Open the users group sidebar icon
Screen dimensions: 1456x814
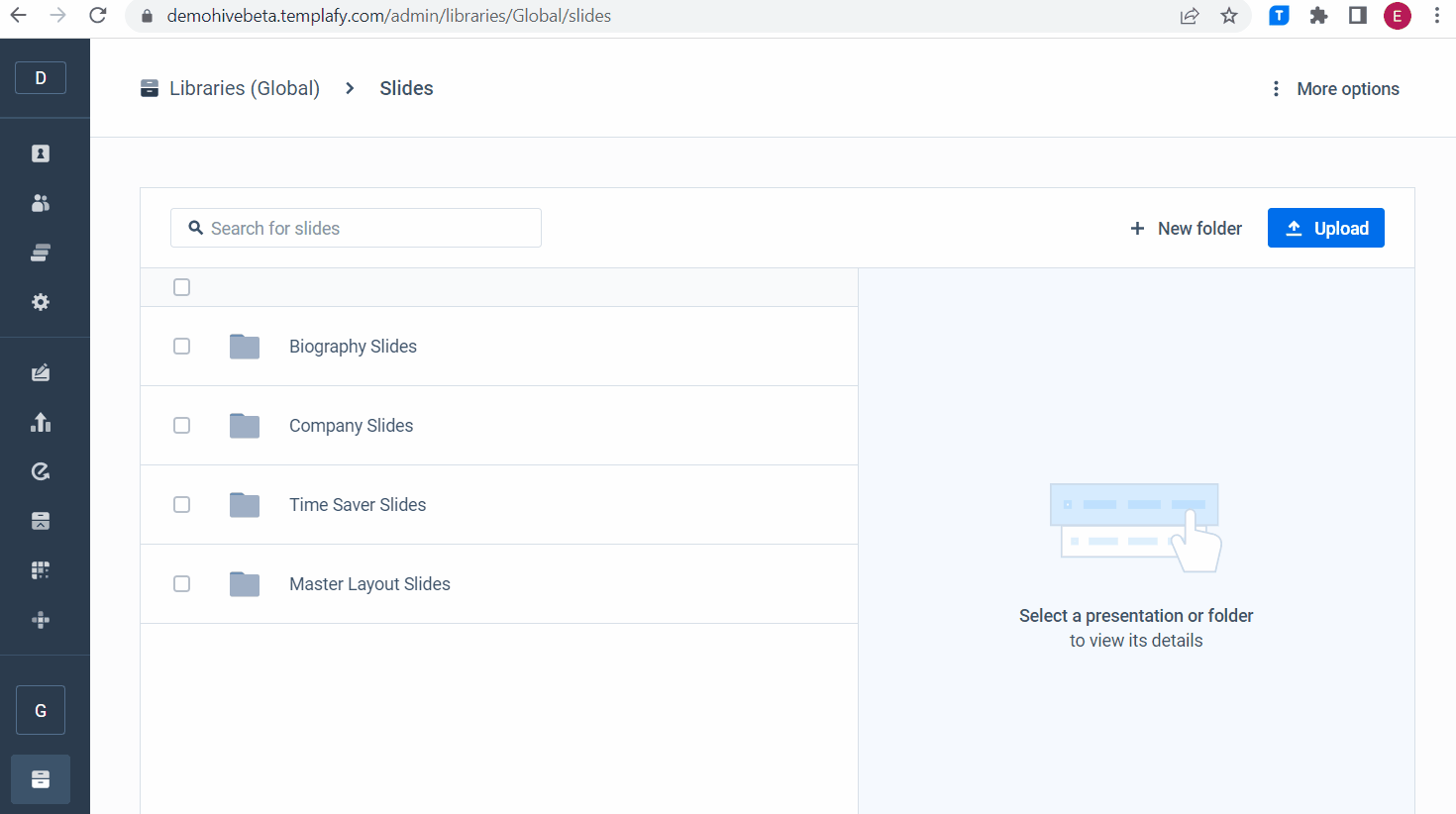tap(41, 203)
